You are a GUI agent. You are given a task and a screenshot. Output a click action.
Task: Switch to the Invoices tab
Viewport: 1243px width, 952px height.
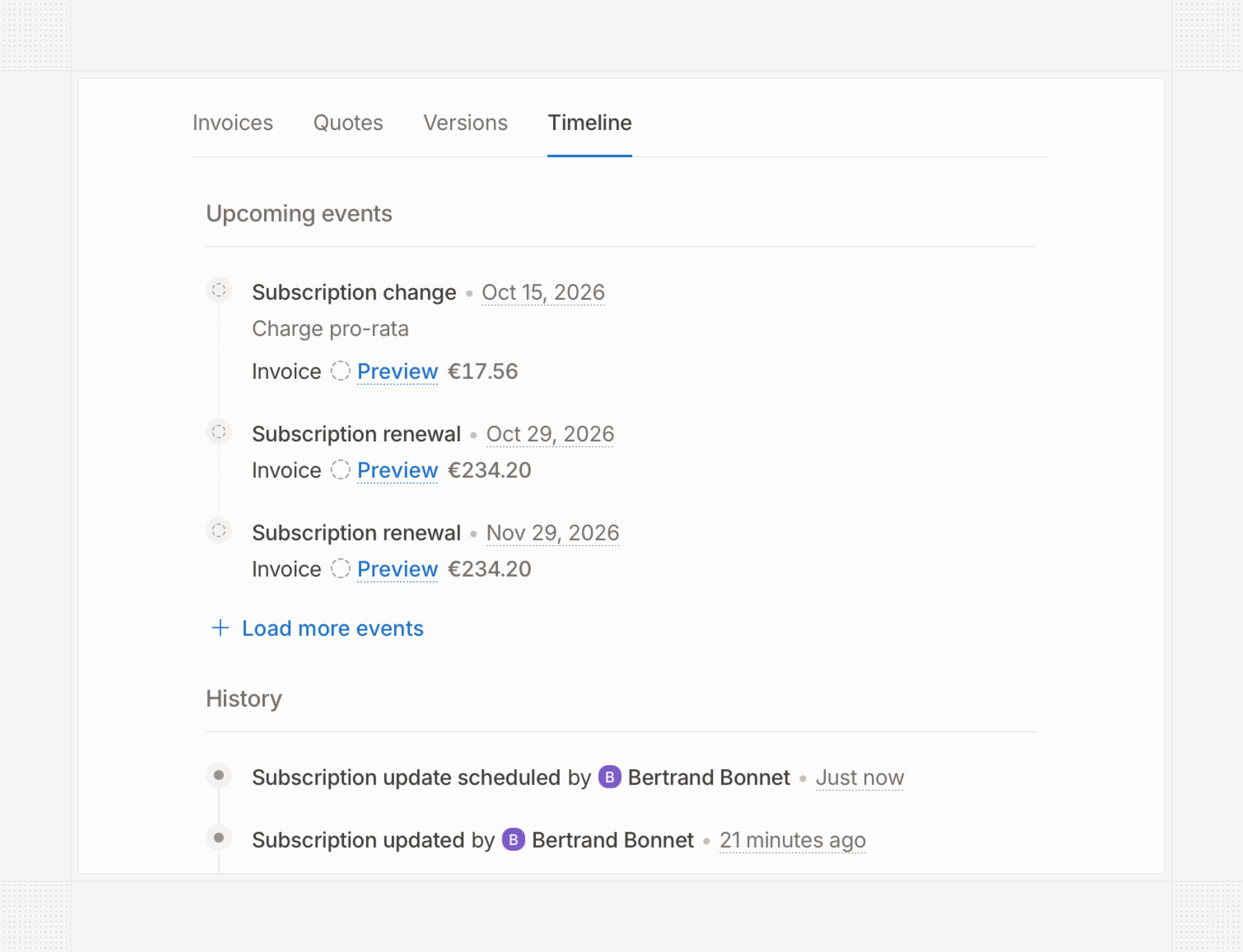(x=232, y=123)
